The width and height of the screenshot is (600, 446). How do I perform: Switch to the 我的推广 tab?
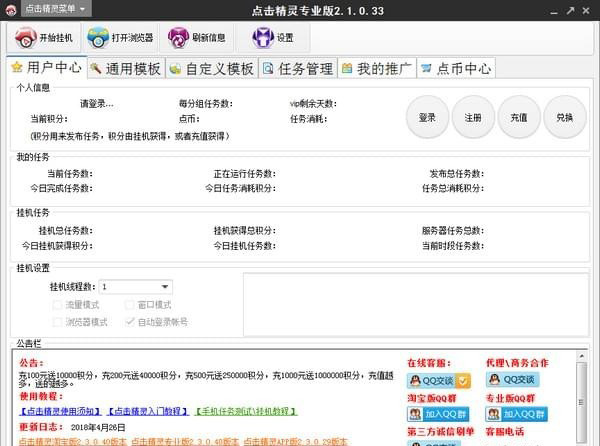377,69
